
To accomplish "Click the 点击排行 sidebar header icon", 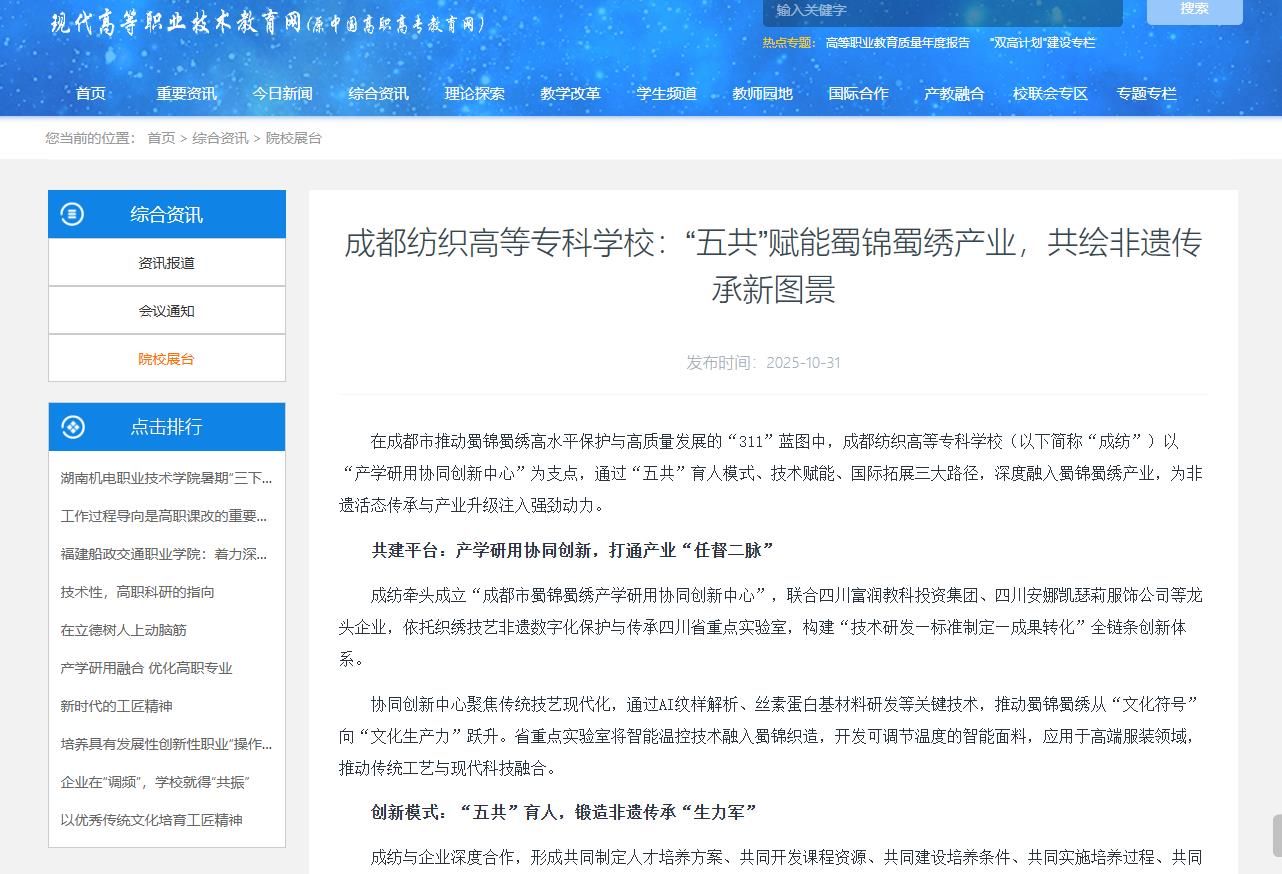I will 72,427.
